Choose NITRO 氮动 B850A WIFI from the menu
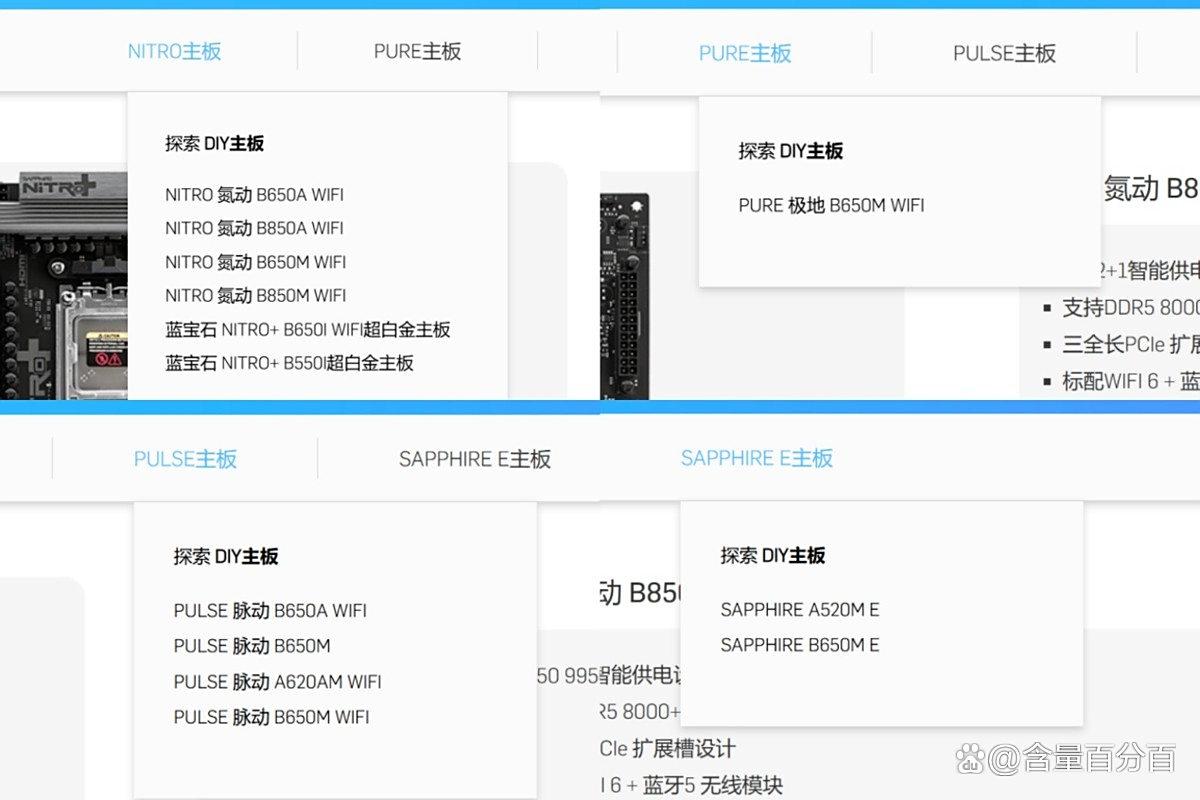This screenshot has height=800, width=1200. (254, 228)
